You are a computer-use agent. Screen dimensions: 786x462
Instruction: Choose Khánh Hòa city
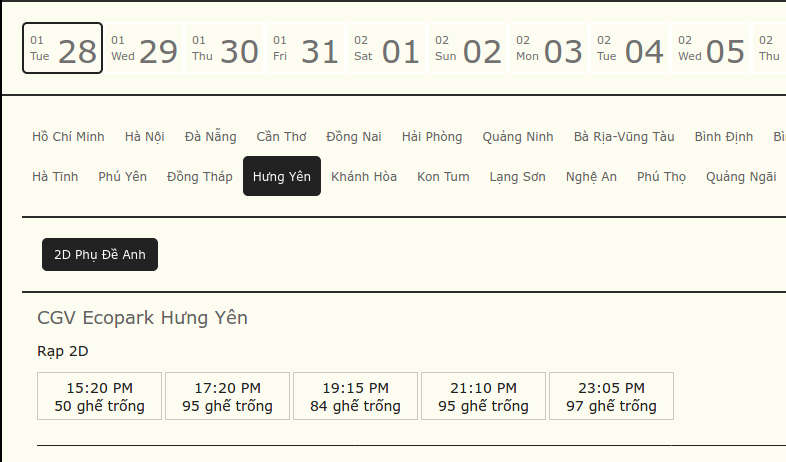[364, 177]
